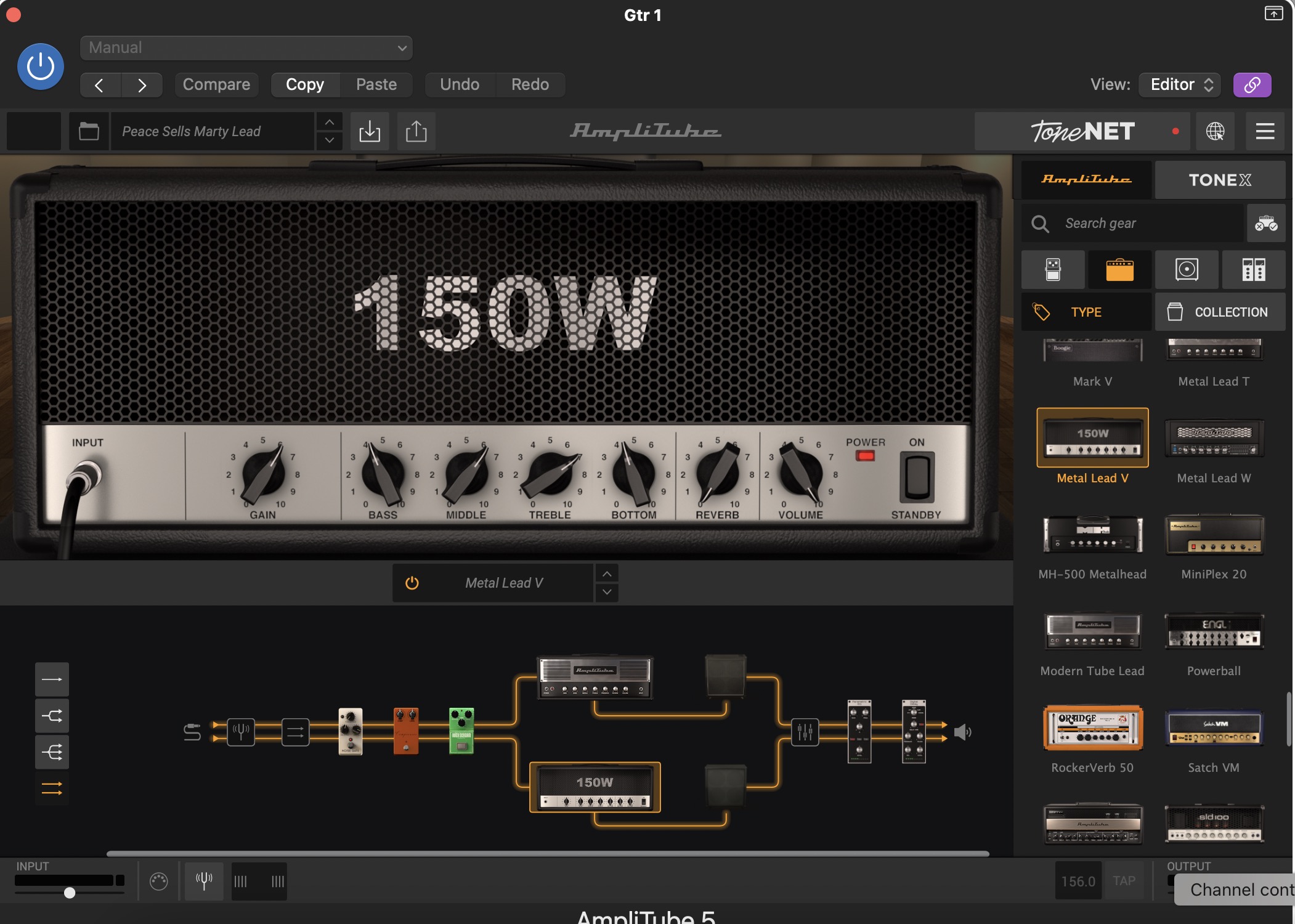Select the stomp pedal category icon
This screenshot has width=1295, height=924.
1053,270
